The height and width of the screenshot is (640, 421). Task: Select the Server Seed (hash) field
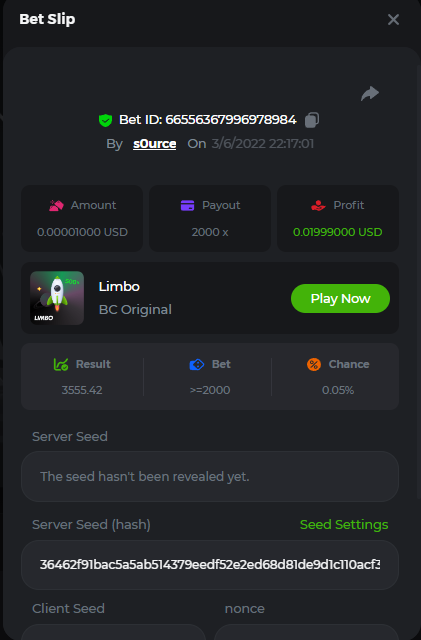click(x=210, y=565)
